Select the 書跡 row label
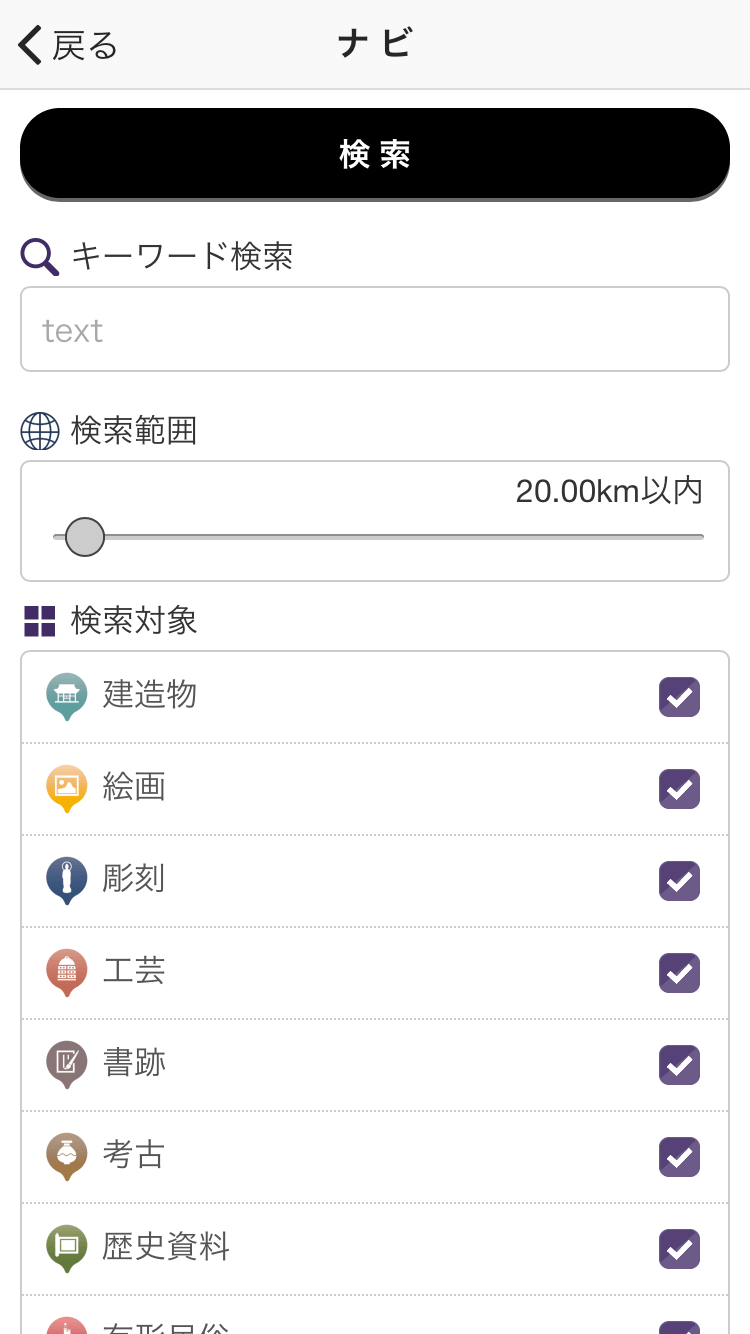This screenshot has height=1334, width=750. click(x=134, y=1063)
